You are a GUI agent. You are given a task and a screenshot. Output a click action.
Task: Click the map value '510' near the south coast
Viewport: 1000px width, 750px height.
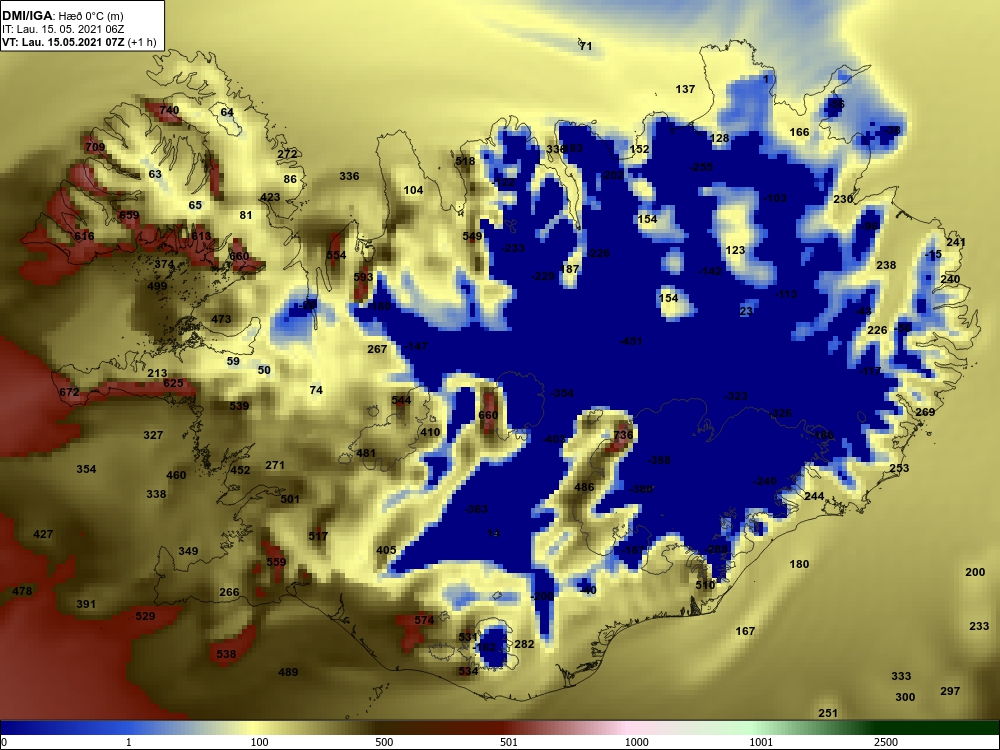705,585
